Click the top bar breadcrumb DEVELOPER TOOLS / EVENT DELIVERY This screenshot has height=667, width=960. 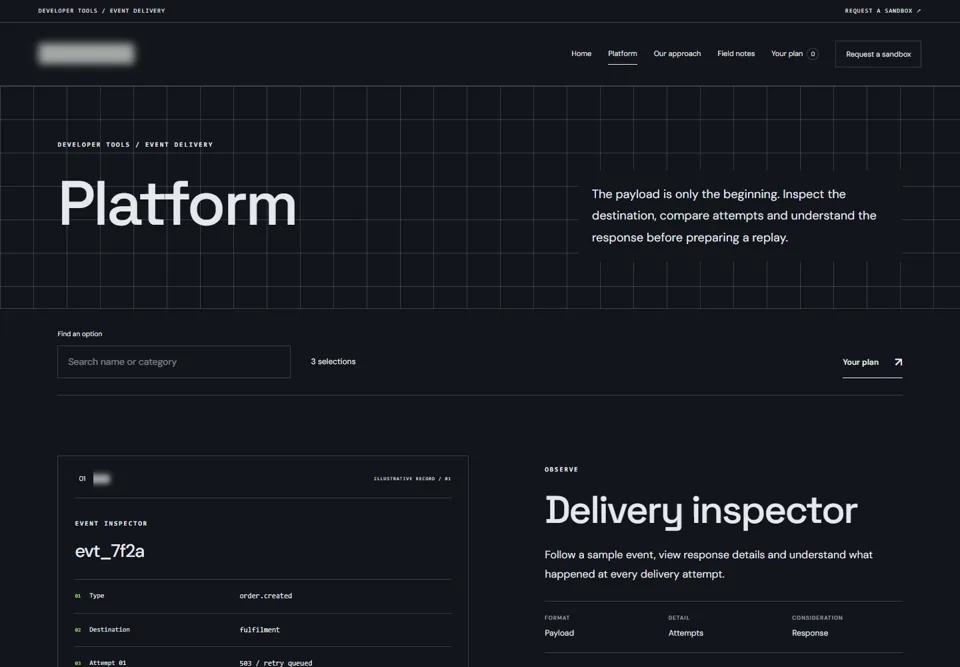pyautogui.click(x=102, y=10)
